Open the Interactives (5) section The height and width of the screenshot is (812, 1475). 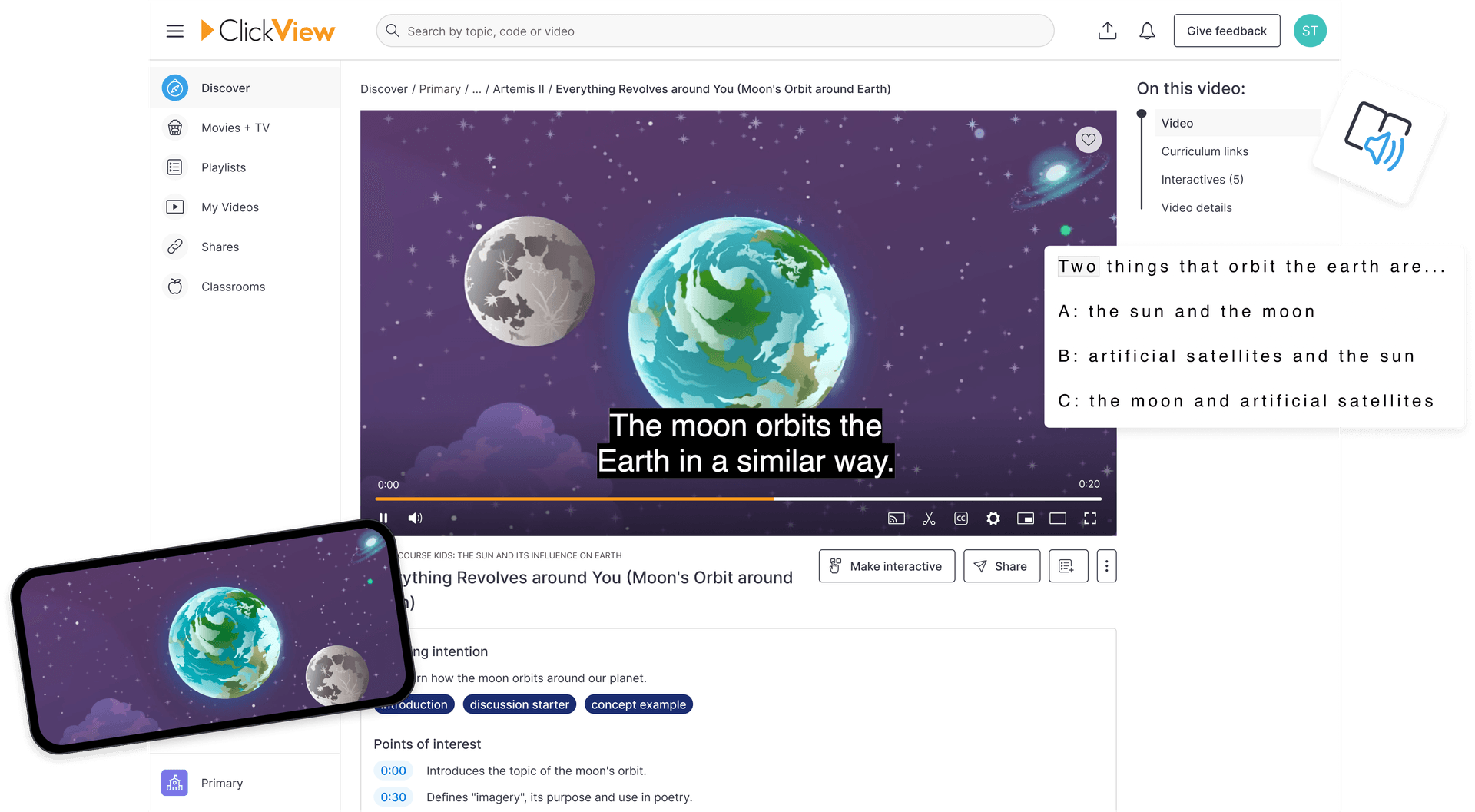[x=1202, y=179]
